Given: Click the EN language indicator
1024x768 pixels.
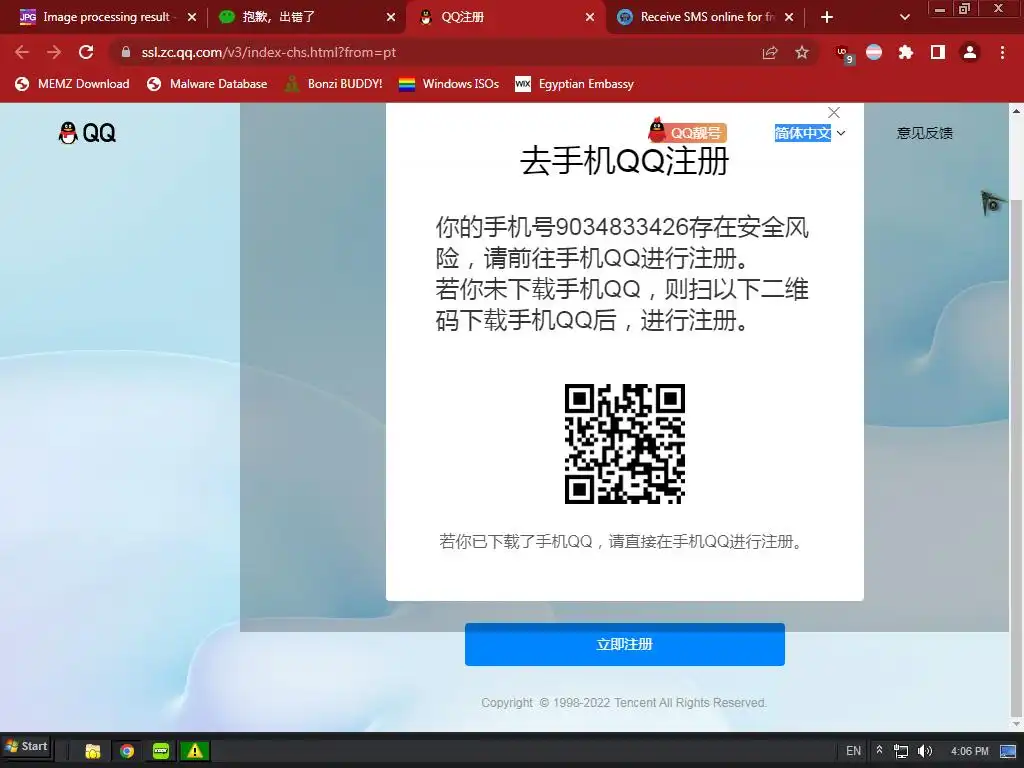Looking at the screenshot, I should 853,751.
